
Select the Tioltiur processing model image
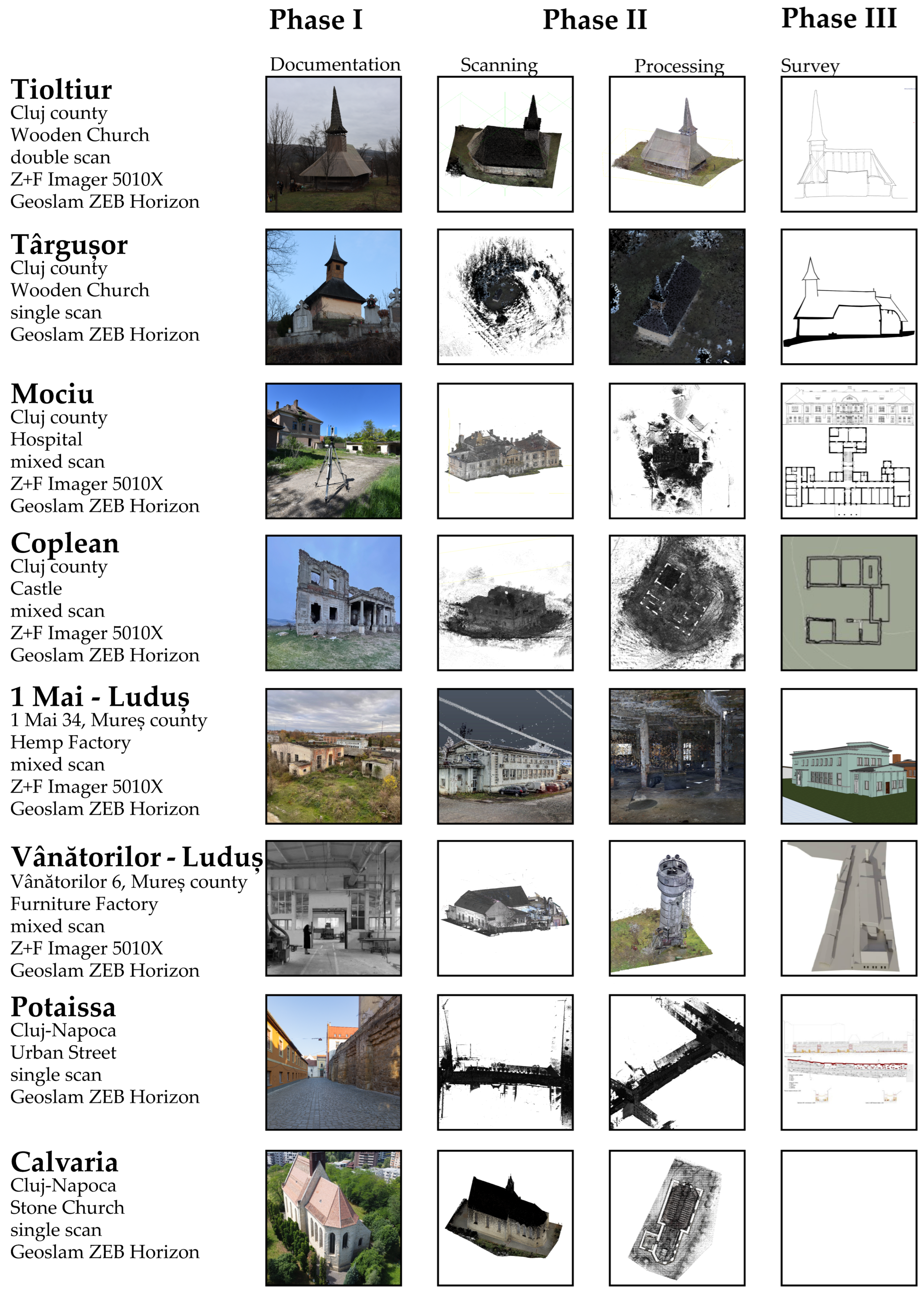[677, 145]
